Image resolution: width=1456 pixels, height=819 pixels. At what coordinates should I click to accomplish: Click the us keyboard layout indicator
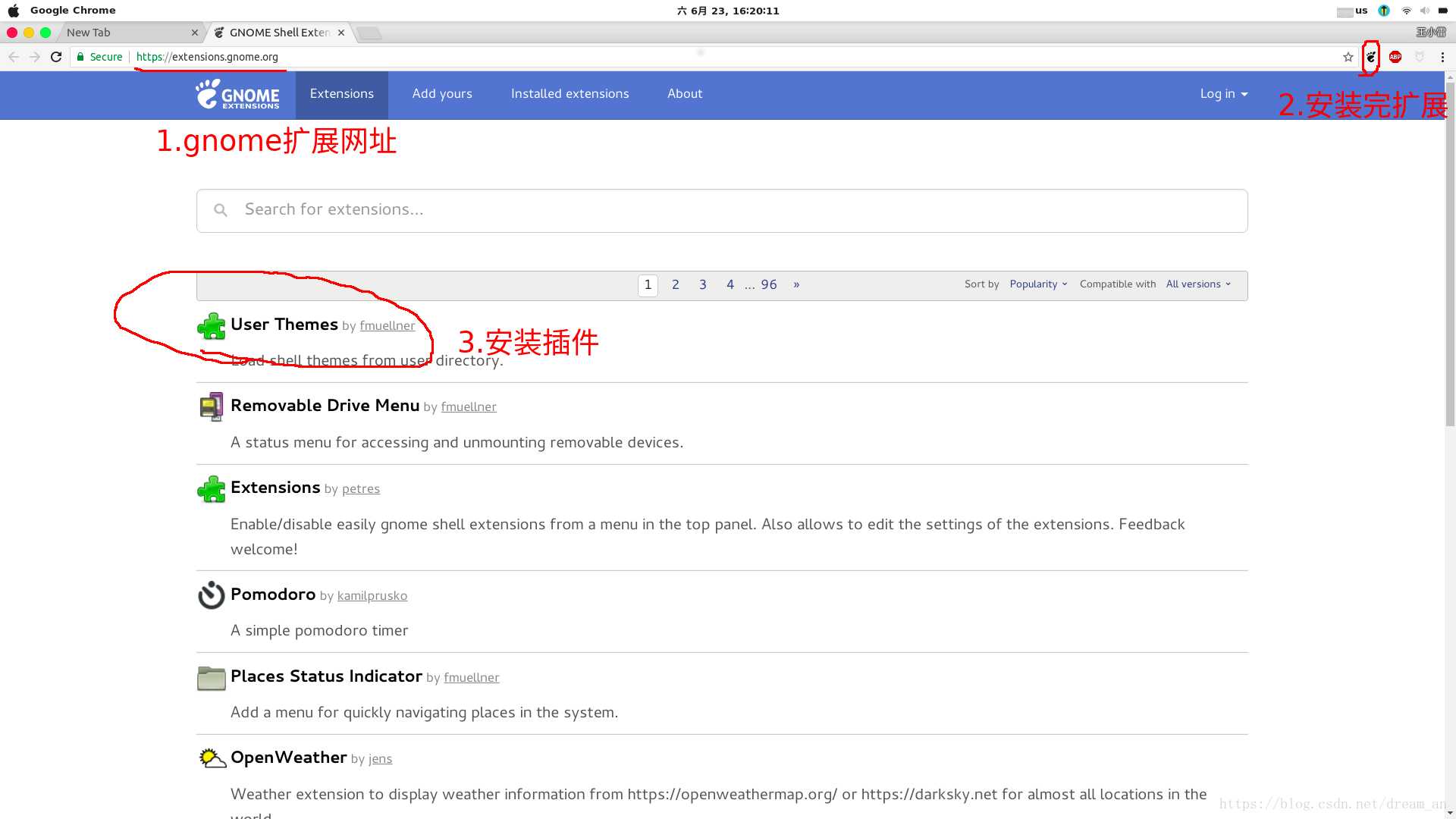pos(1352,11)
